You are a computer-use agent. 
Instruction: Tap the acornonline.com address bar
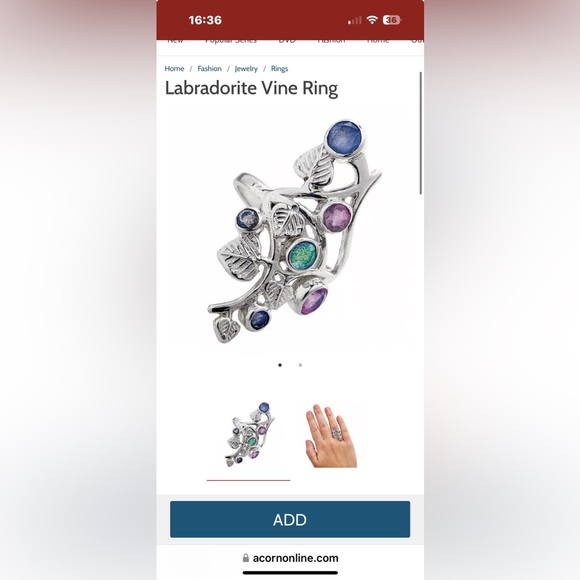(x=290, y=558)
